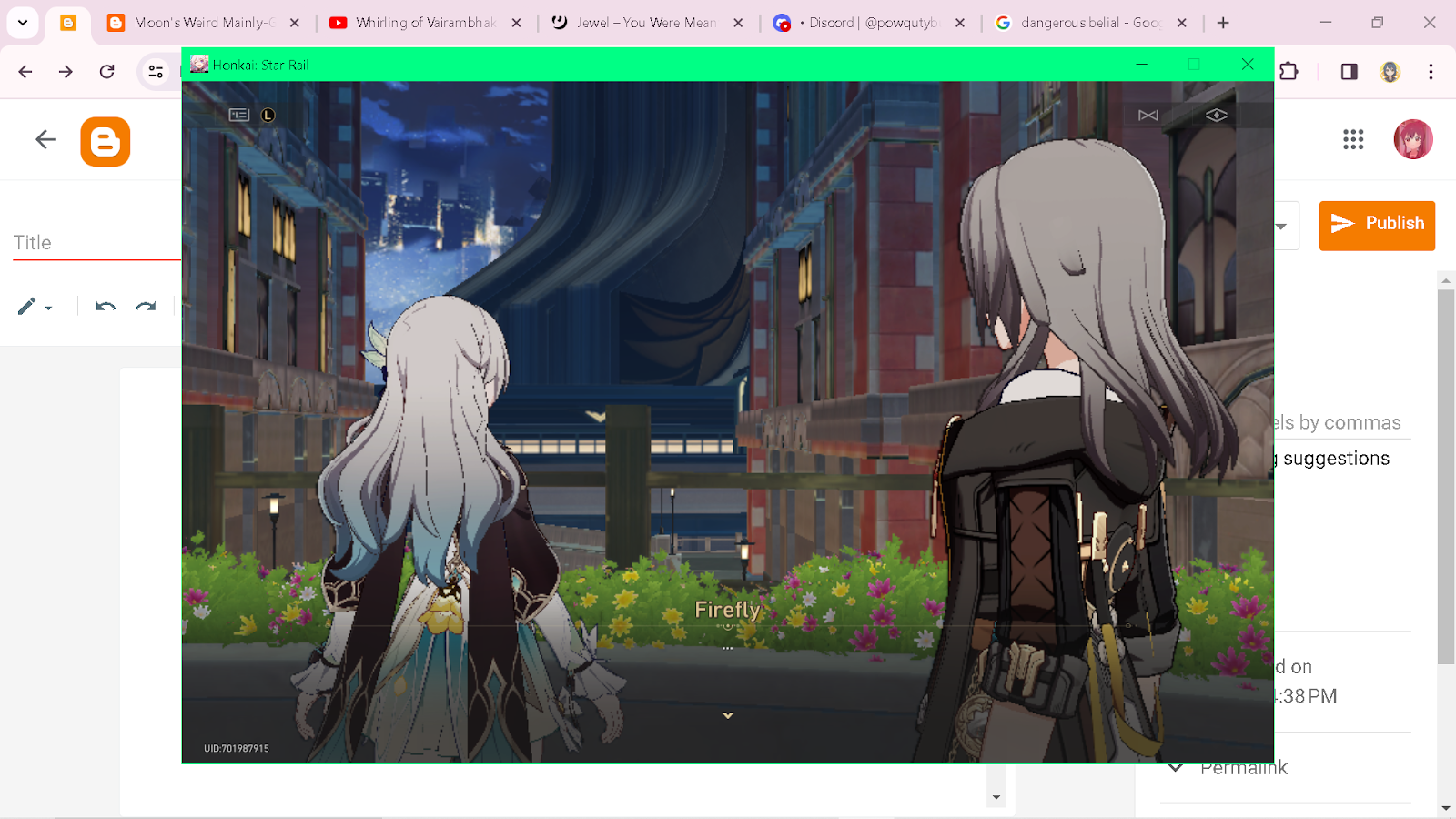Open a new Chrome tab
This screenshot has height=819, width=1456.
pos(1223,23)
